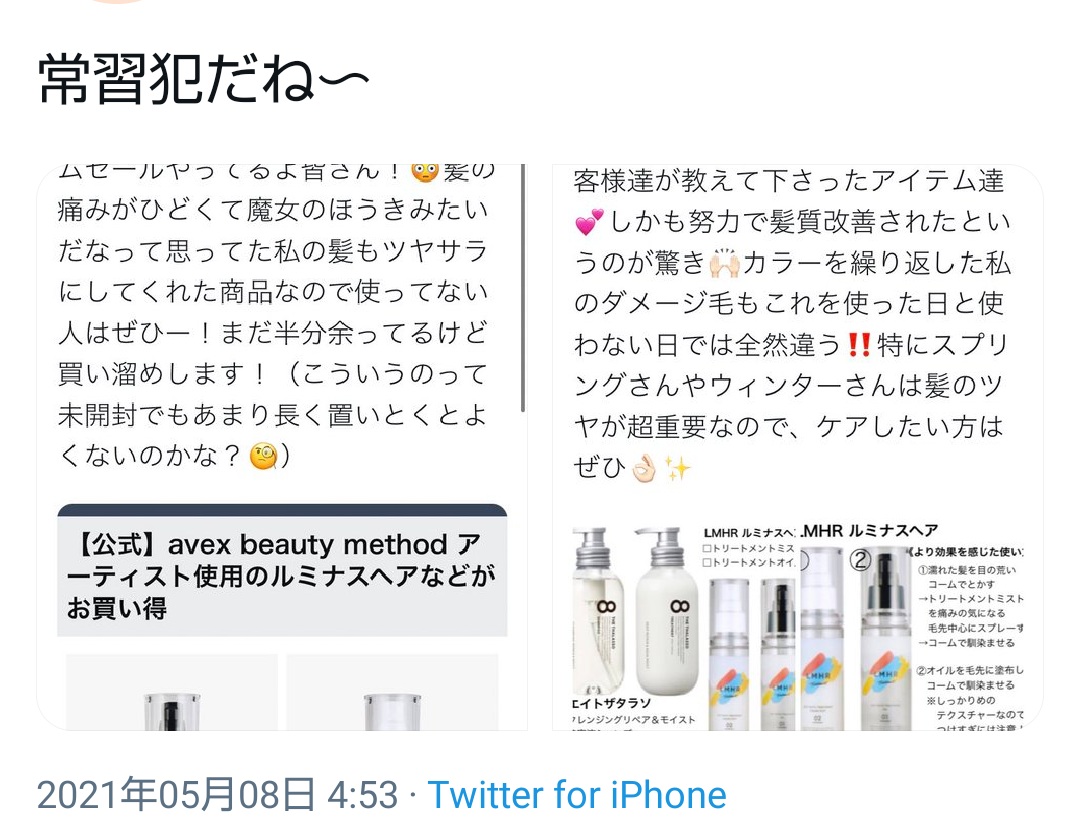Click the Twitter for iPhone source link
The height and width of the screenshot is (827, 1080).
pyautogui.click(x=577, y=795)
